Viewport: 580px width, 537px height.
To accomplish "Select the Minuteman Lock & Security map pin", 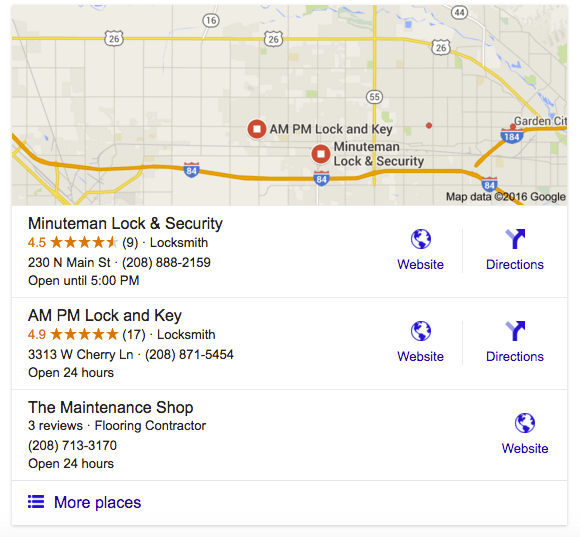I will 321,154.
